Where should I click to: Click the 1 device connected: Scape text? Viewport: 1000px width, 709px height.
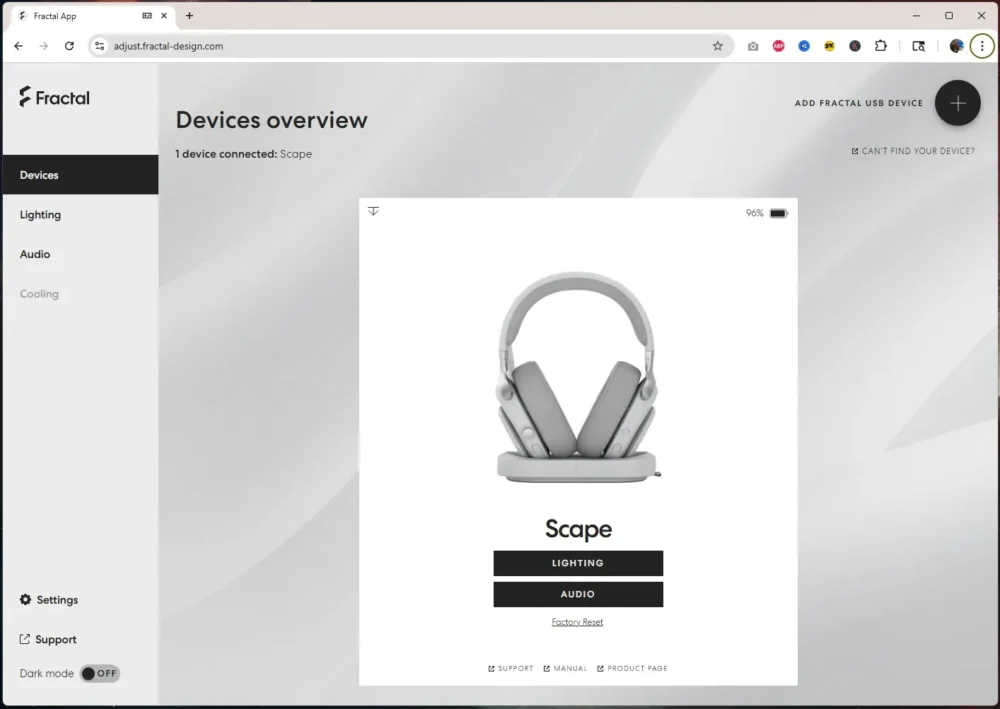tap(244, 154)
